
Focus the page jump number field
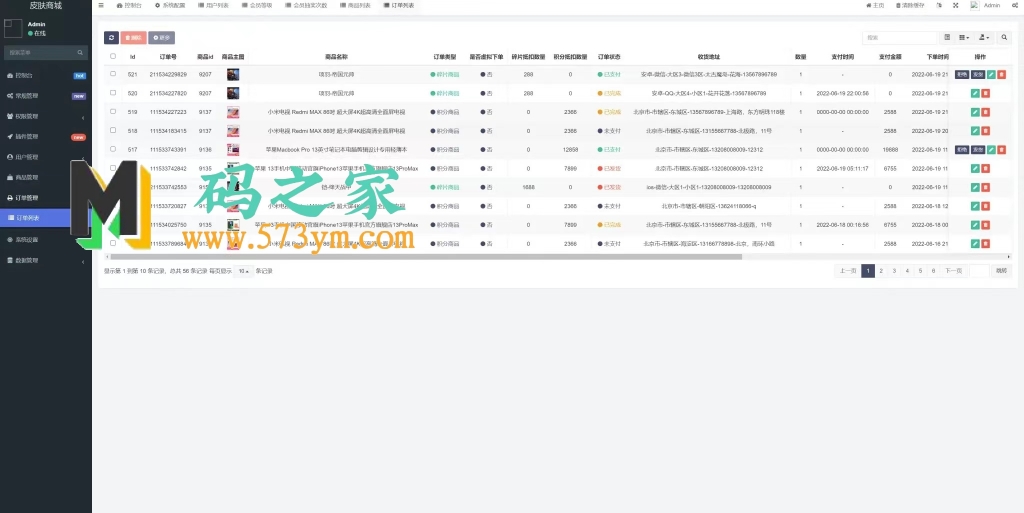[x=979, y=271]
